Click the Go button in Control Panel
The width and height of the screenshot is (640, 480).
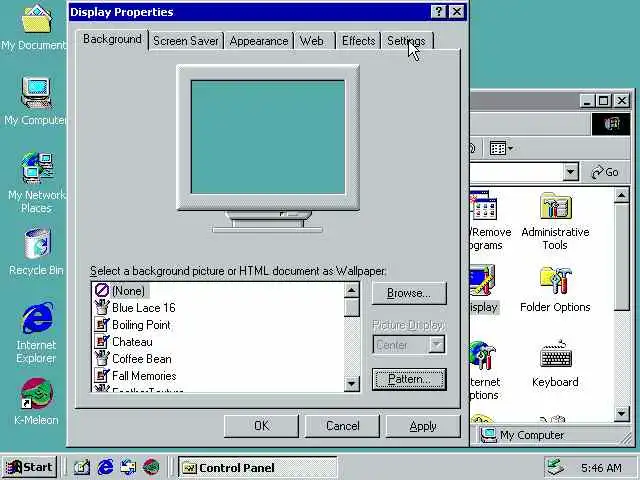(605, 172)
